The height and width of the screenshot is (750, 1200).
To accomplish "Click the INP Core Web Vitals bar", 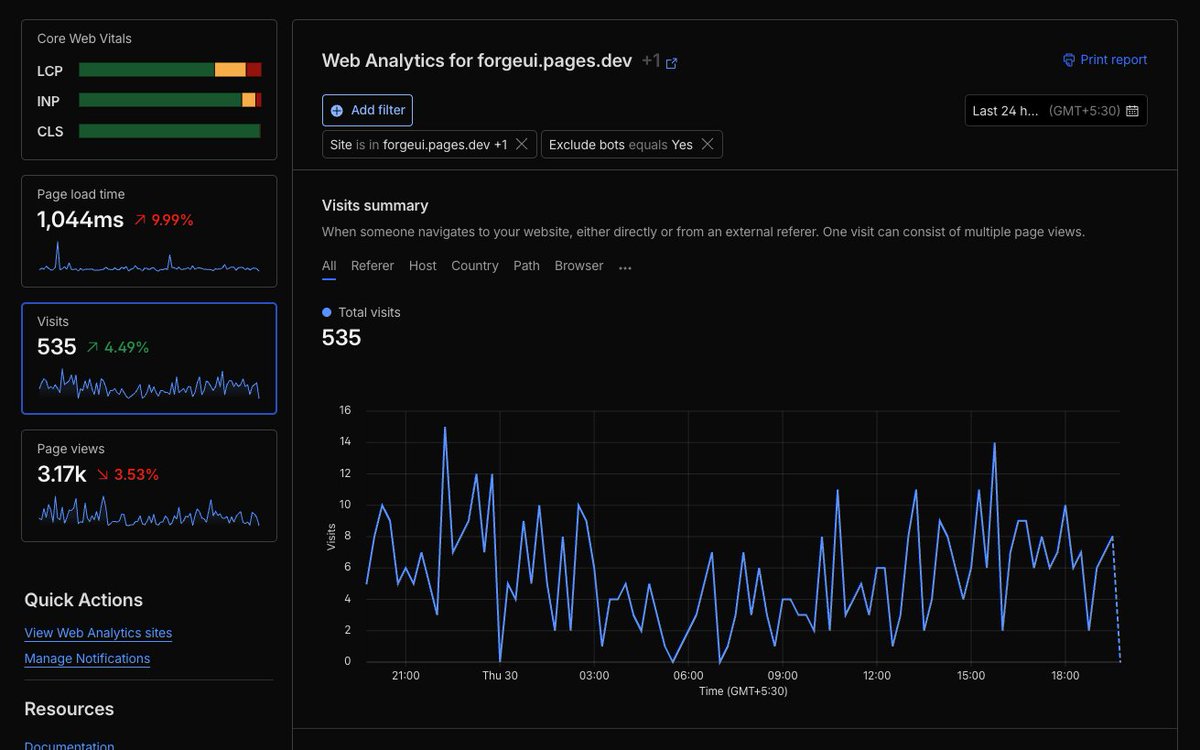I will 170,100.
